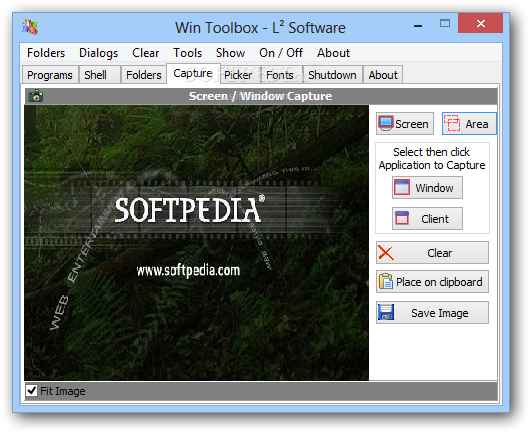This screenshot has height=433, width=530.
Task: Click the Window capture button
Action: [x=427, y=188]
